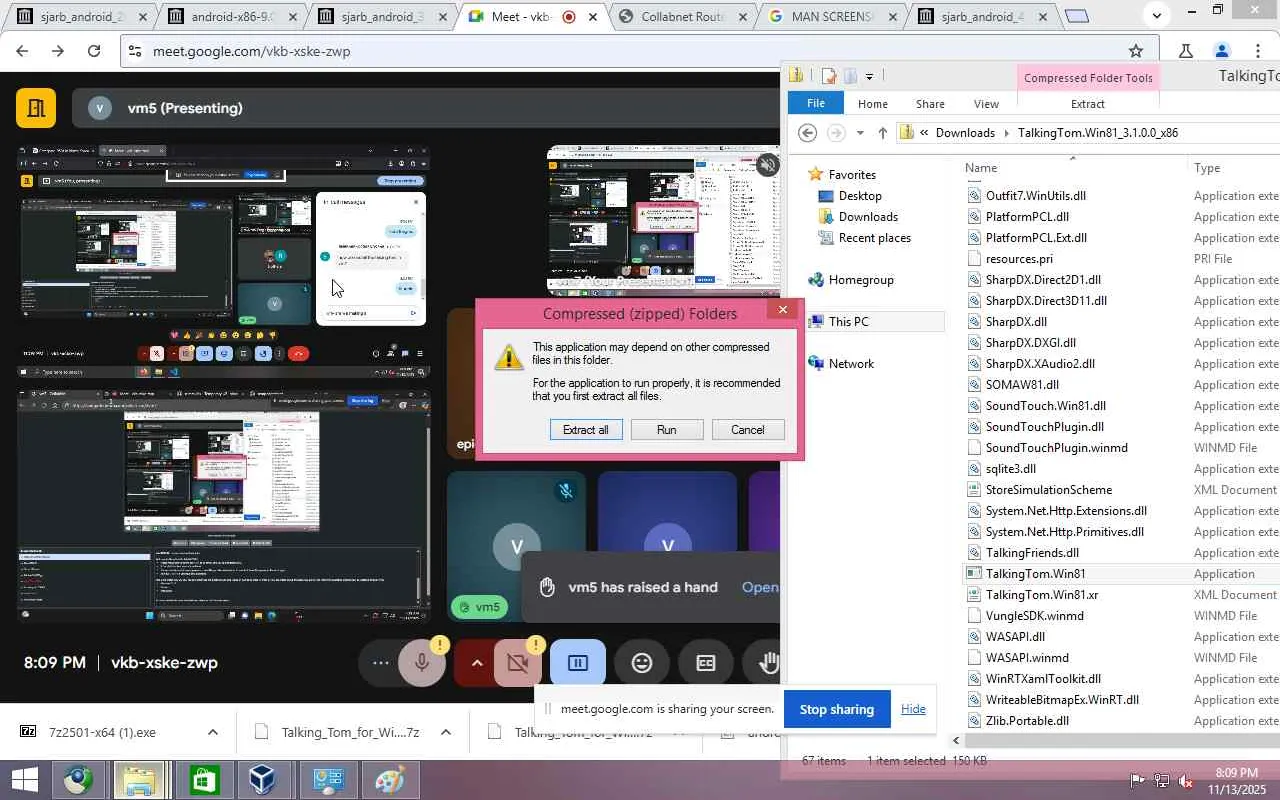Select the TalkingTom.Win81 application file

click(x=1035, y=574)
